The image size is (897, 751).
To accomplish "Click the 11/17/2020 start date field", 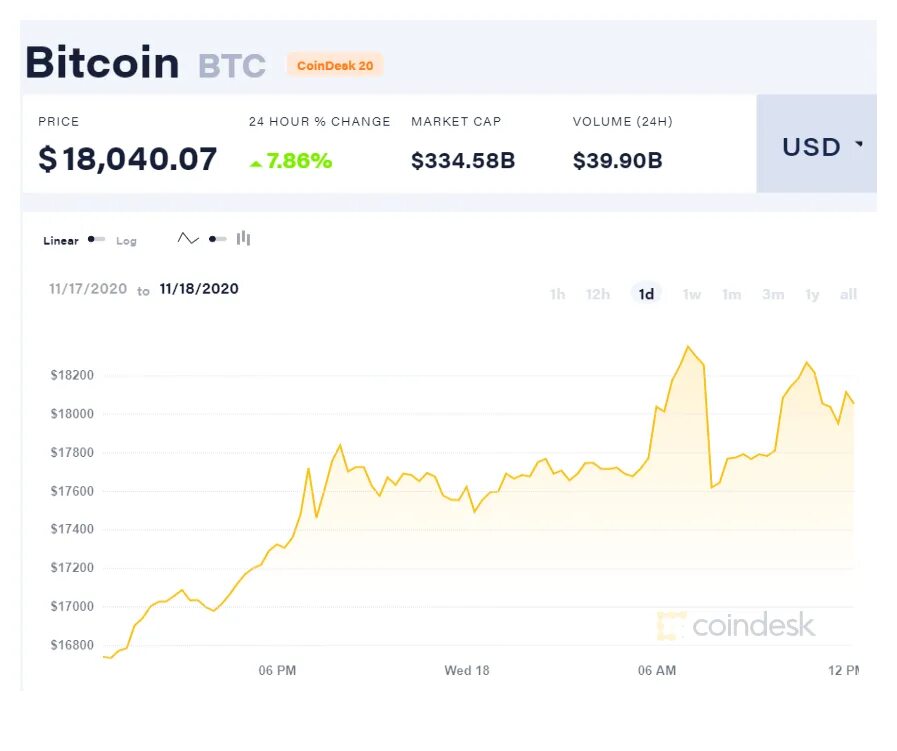I will point(88,289).
